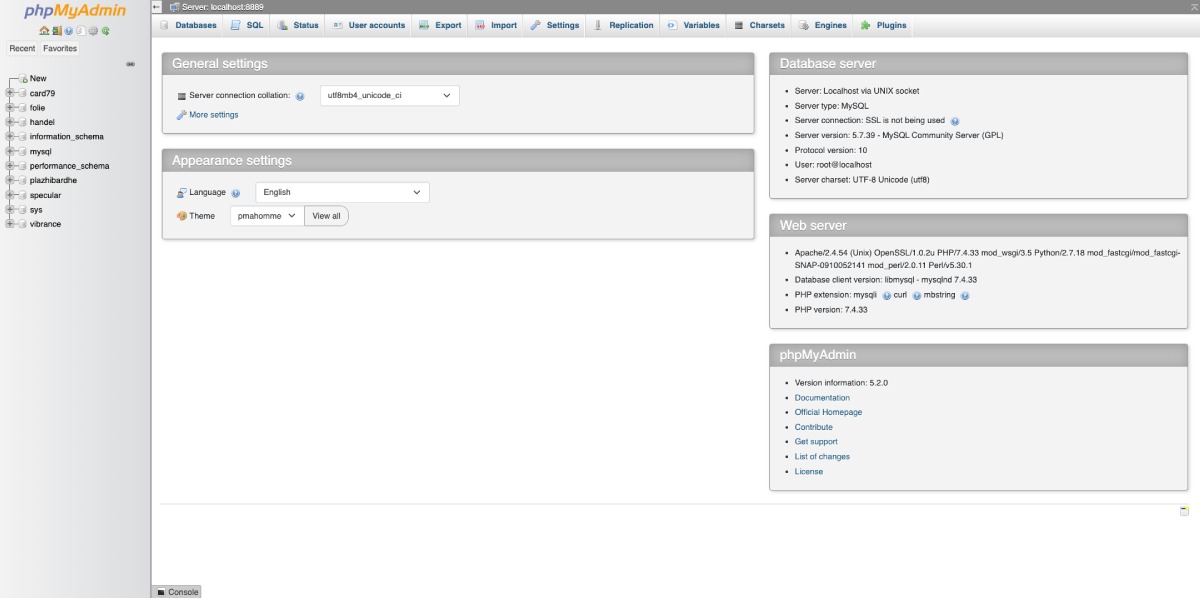This screenshot has height=598, width=1200.
Task: Click the card79 database icon
Action: point(23,93)
